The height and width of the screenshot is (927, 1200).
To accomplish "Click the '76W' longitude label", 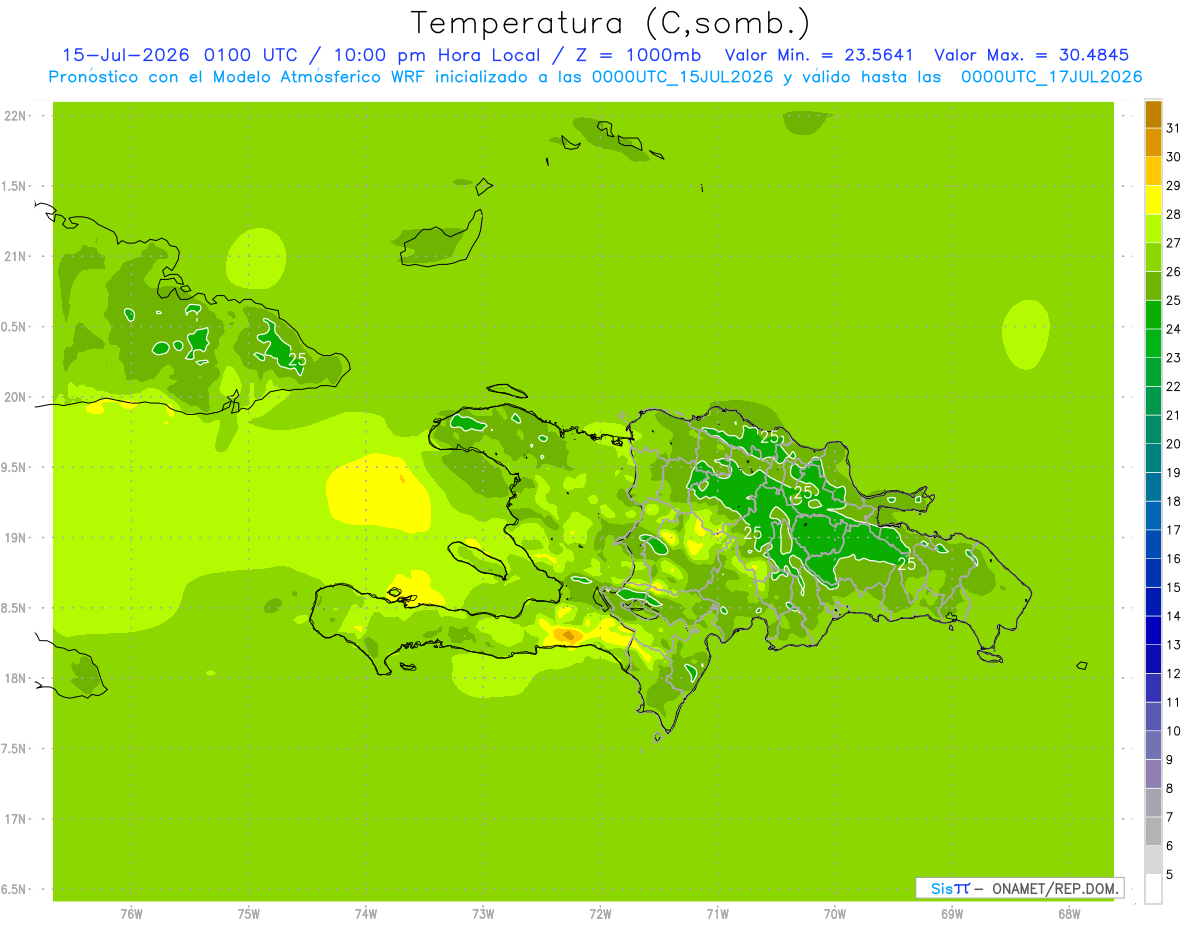I will (131, 914).
